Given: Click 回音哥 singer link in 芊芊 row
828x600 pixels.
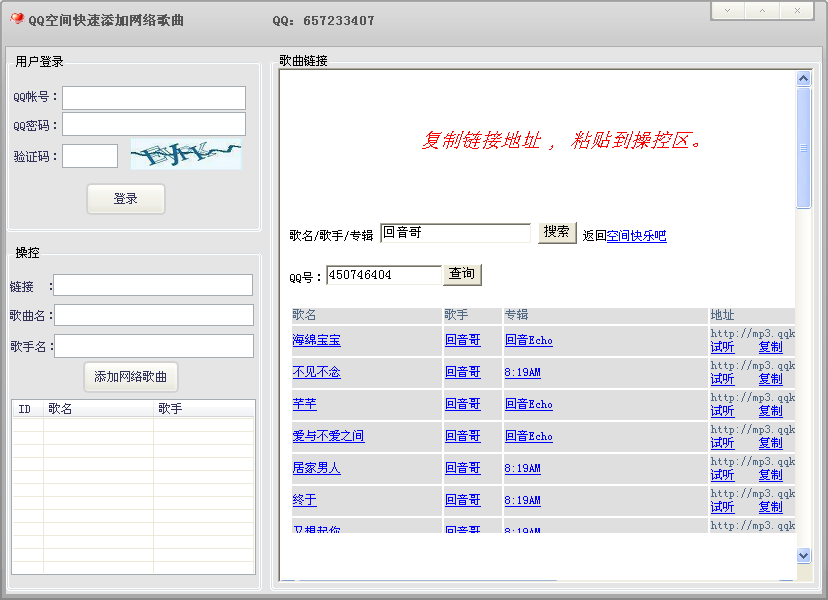Looking at the screenshot, I should (x=463, y=404).
